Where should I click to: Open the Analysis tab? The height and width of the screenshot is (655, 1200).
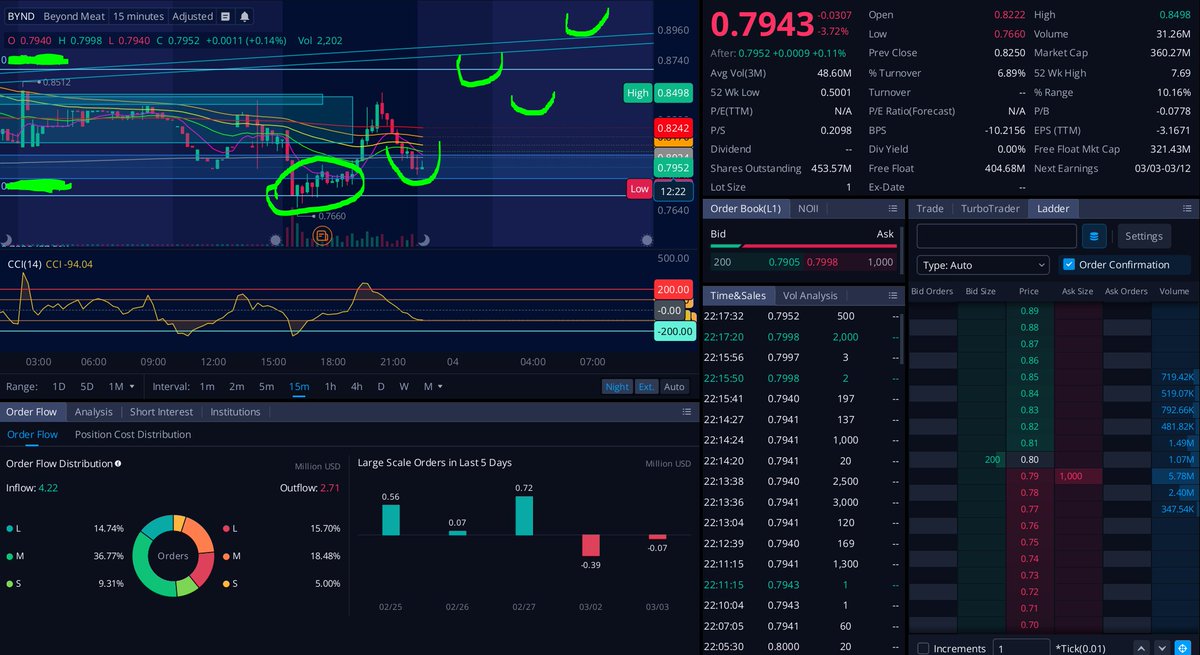94,412
